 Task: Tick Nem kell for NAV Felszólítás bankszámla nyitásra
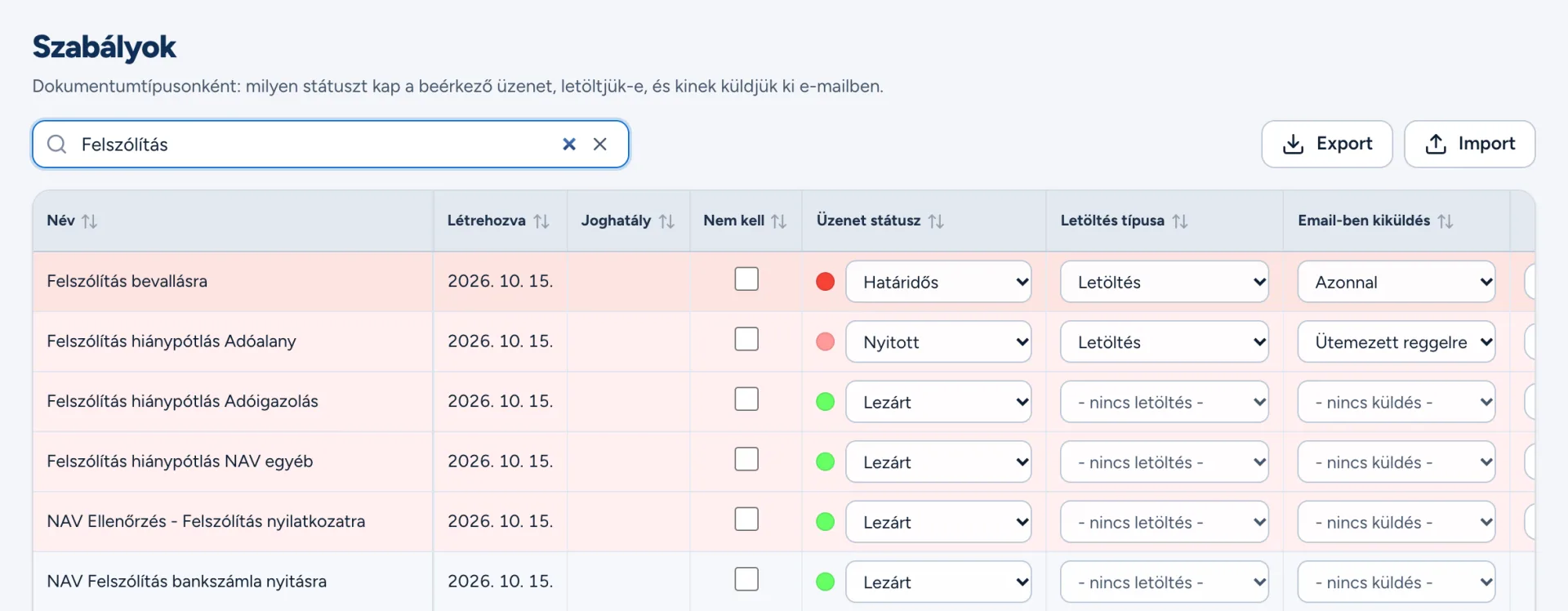746,579
